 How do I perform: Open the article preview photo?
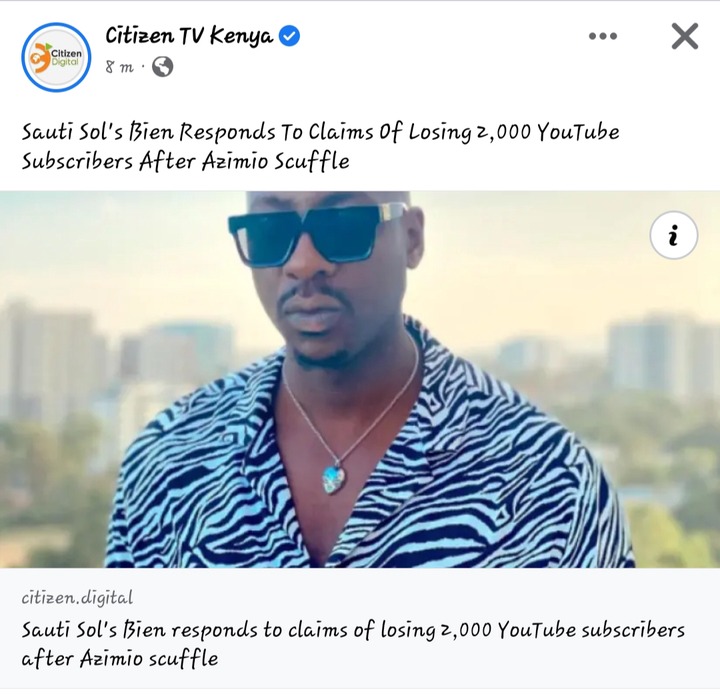coord(360,379)
